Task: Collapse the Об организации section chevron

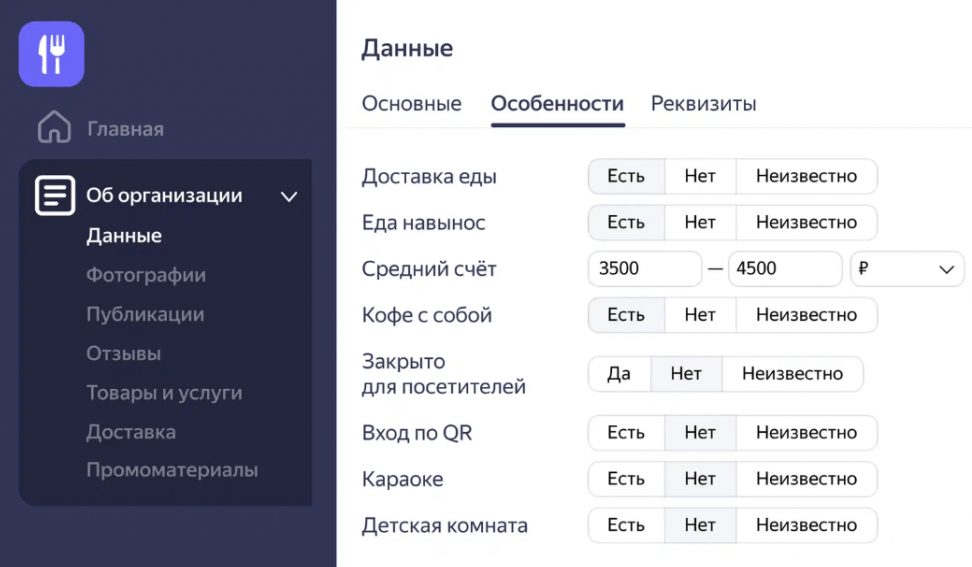Action: (x=289, y=197)
